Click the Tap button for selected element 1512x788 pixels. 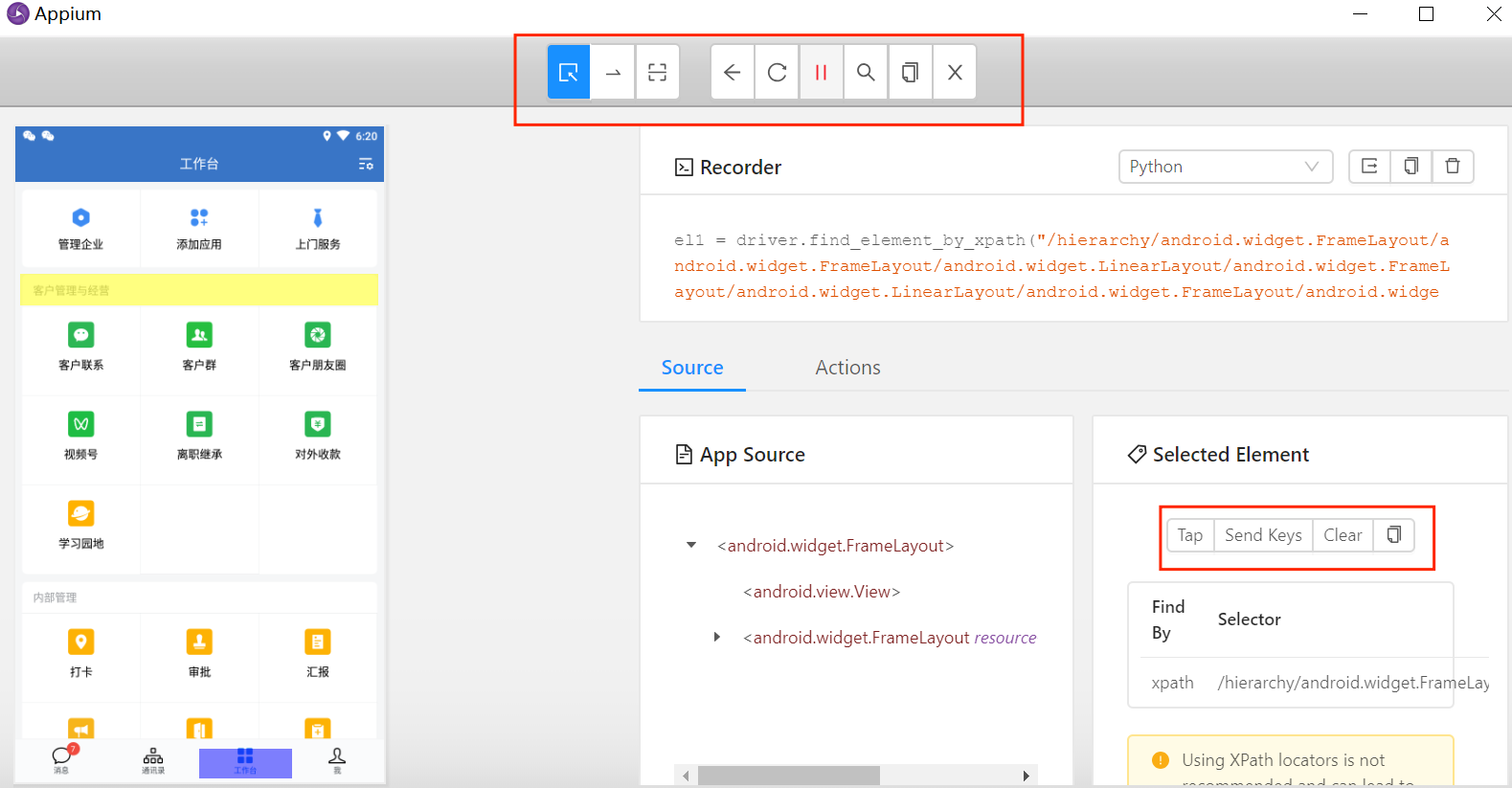(x=1190, y=535)
